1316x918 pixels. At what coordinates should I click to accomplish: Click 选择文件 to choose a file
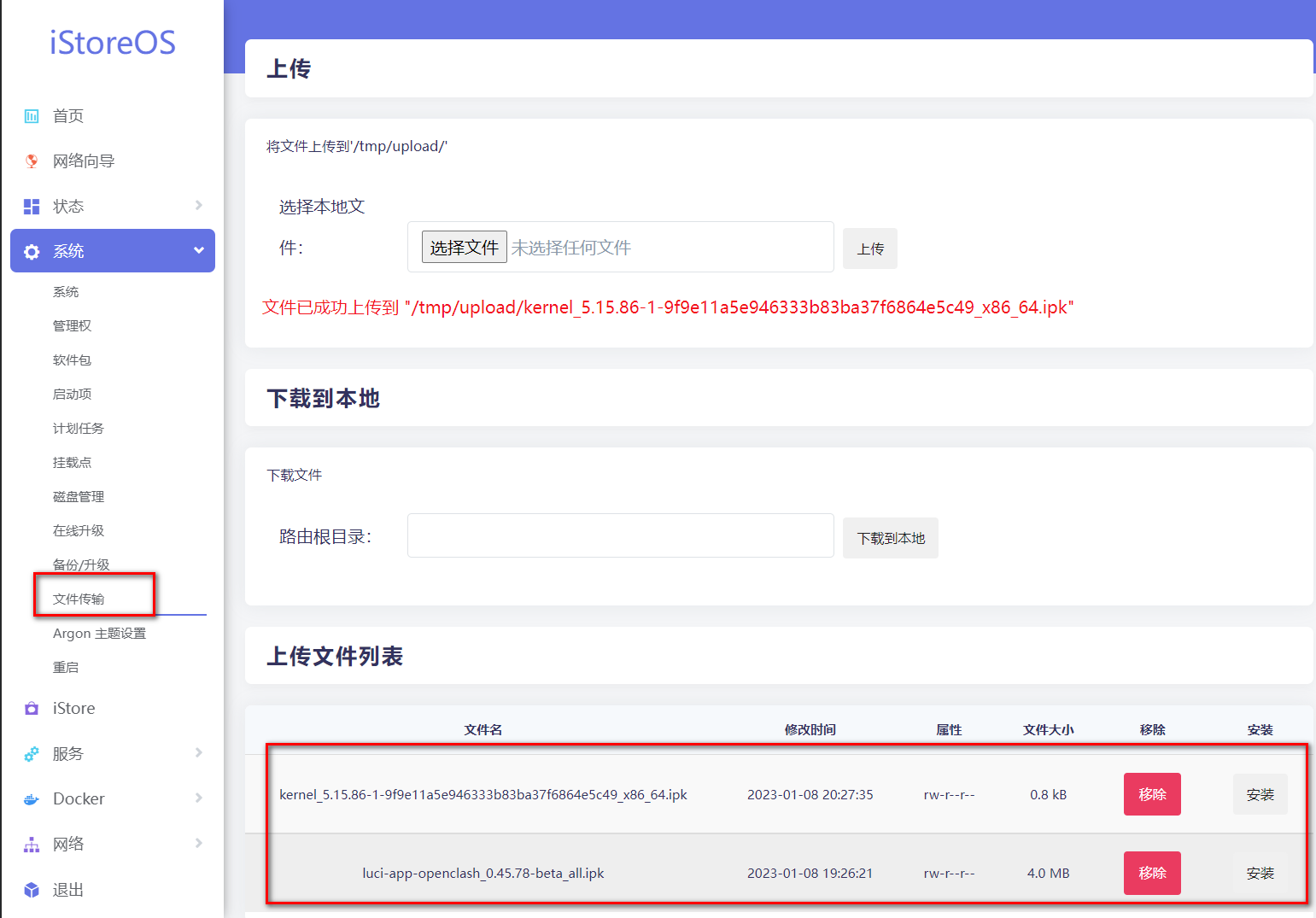464,247
